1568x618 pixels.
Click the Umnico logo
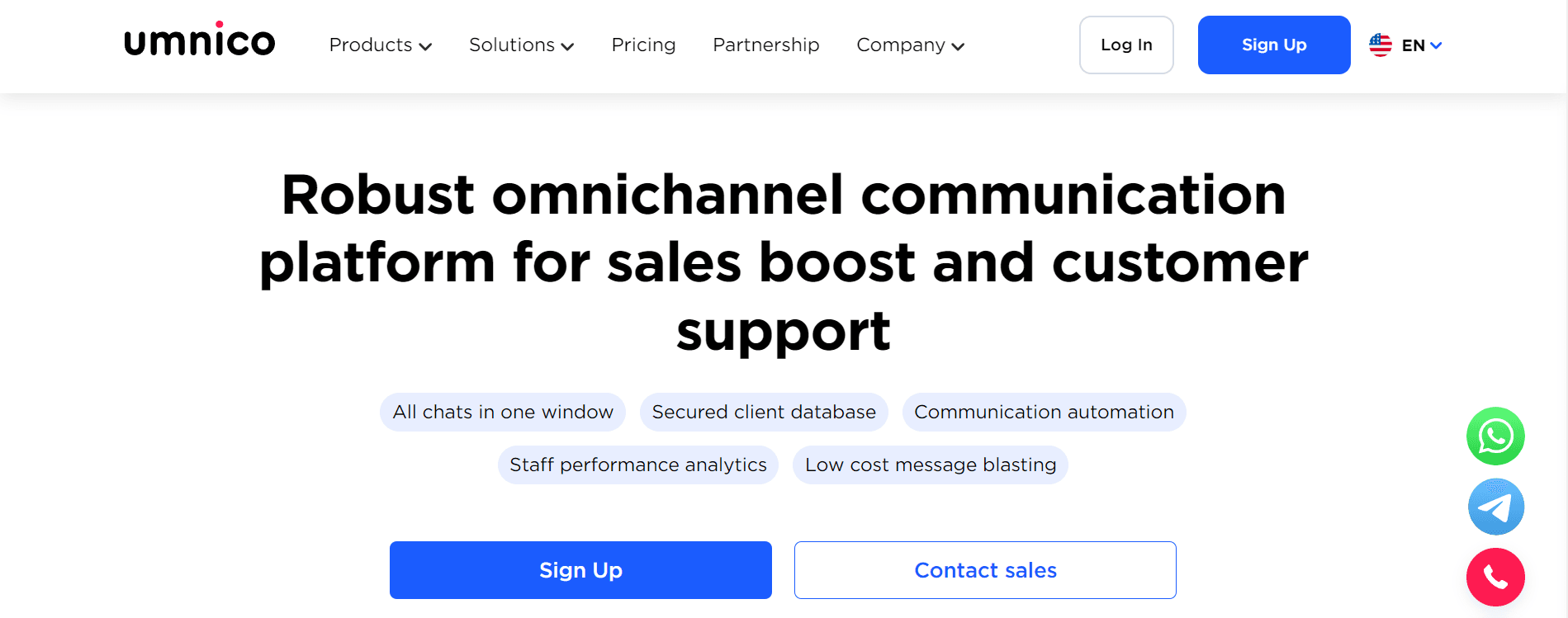click(x=199, y=41)
